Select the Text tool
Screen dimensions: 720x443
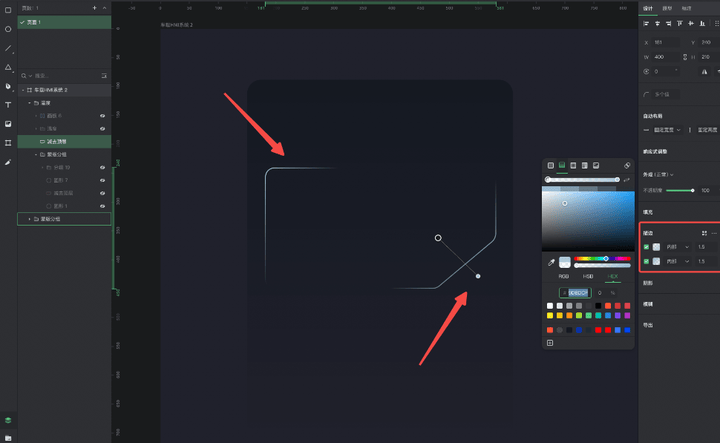coord(8,105)
